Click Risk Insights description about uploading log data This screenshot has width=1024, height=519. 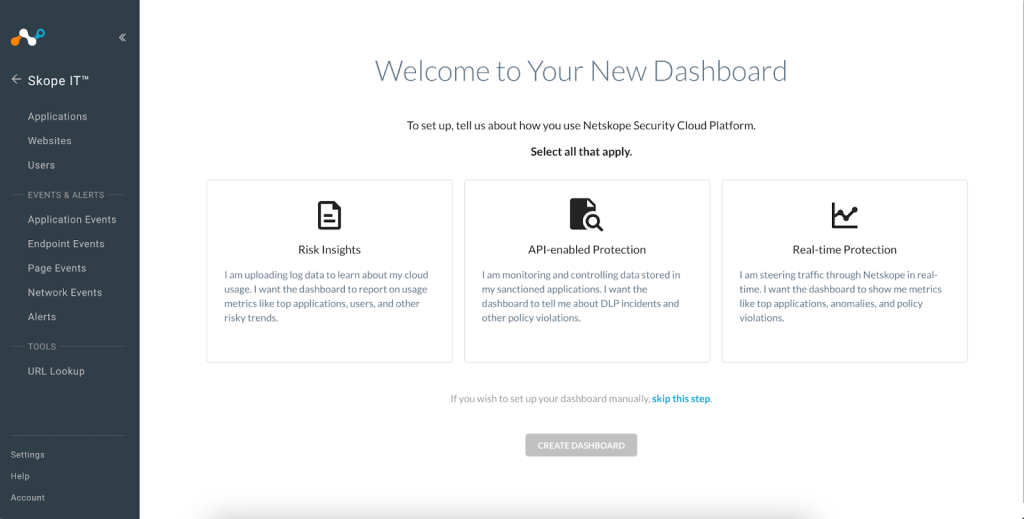tap(327, 296)
